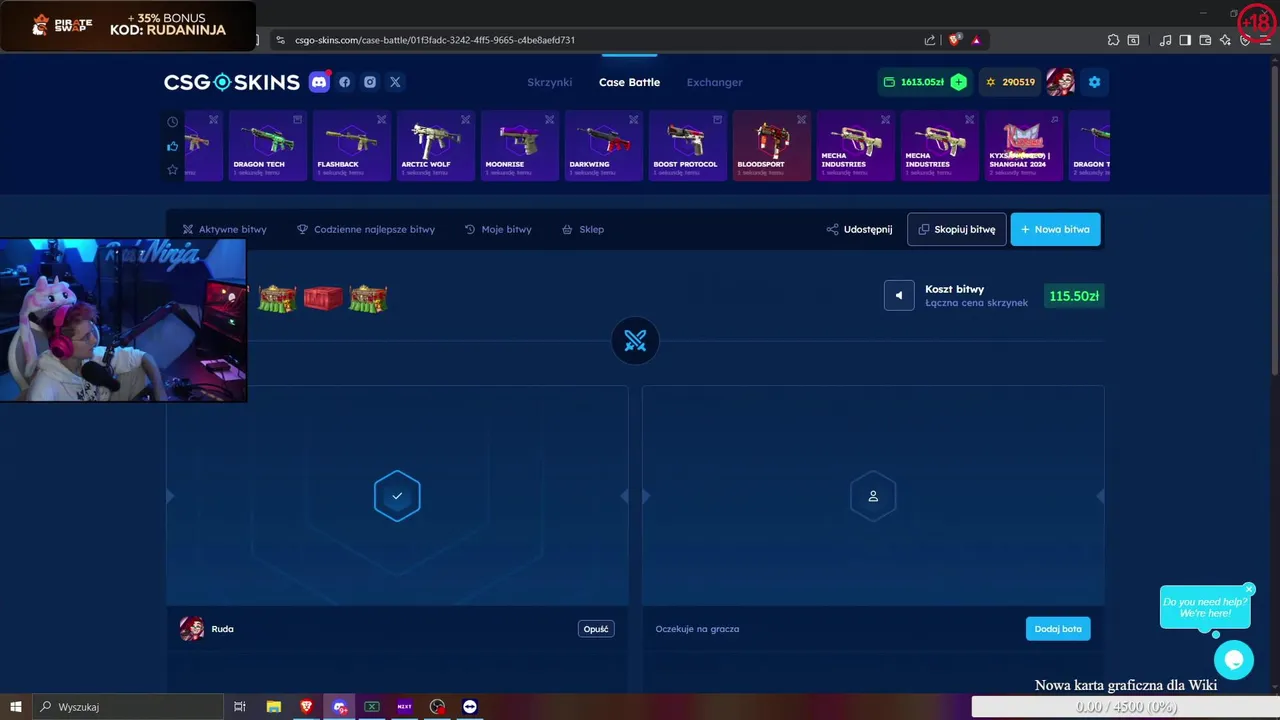
Task: Show favorite drops via star icon
Action: click(x=172, y=170)
